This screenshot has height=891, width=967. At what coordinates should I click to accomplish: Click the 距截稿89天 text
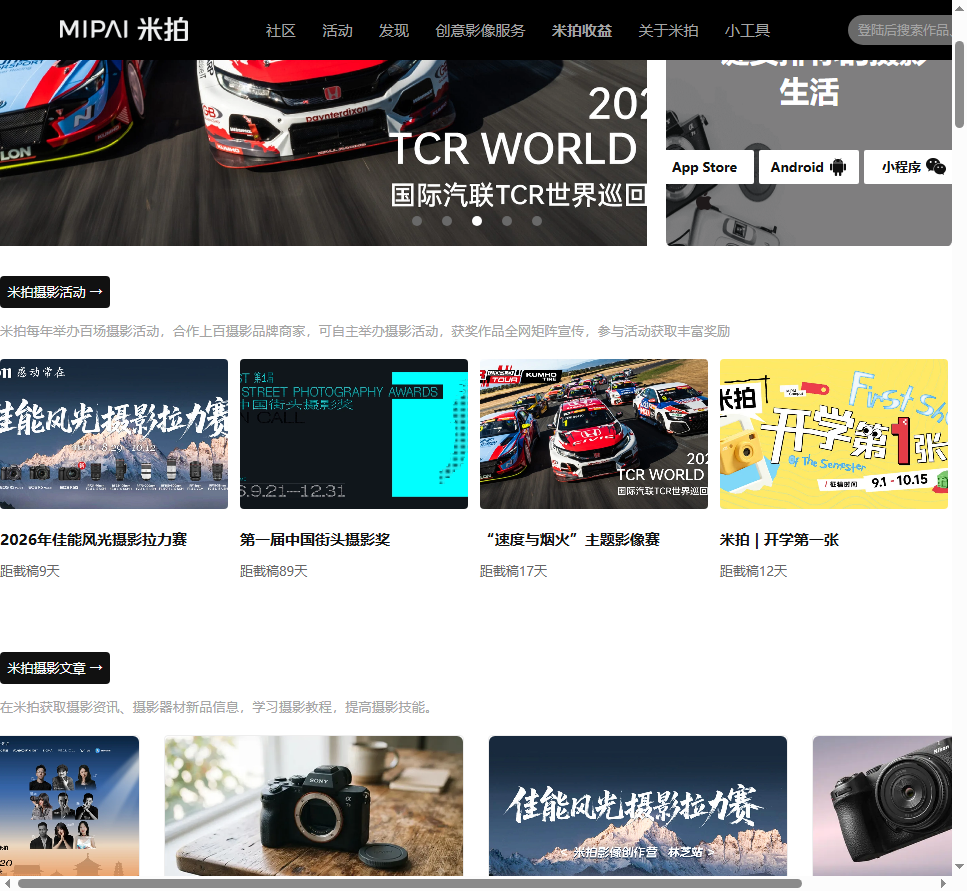pos(274,572)
